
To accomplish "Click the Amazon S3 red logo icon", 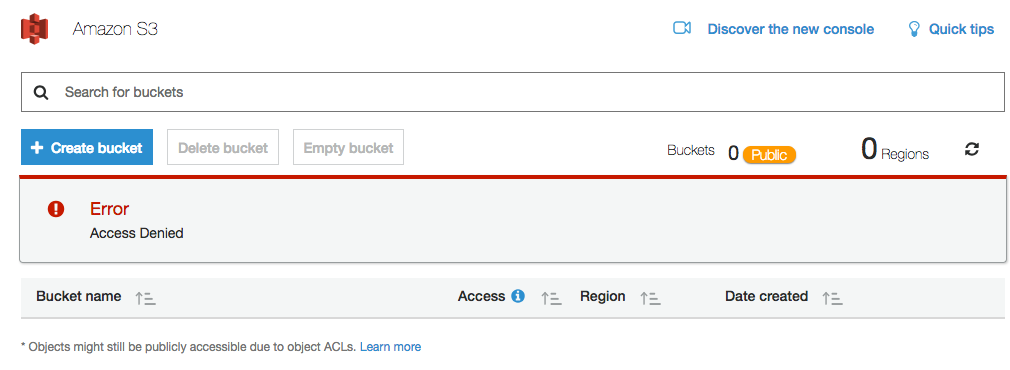I will click(x=35, y=30).
